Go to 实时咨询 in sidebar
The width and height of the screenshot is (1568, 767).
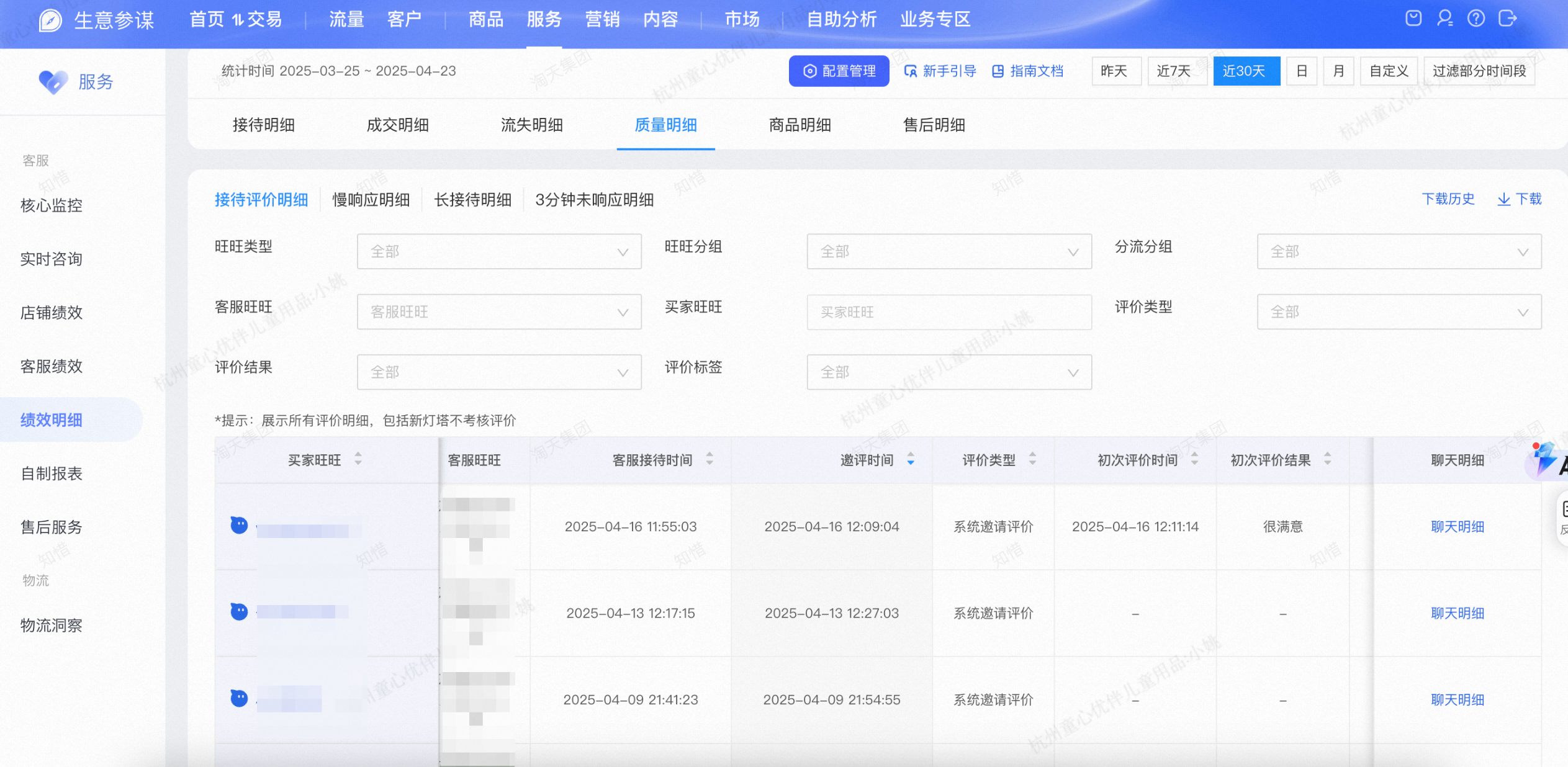52,259
